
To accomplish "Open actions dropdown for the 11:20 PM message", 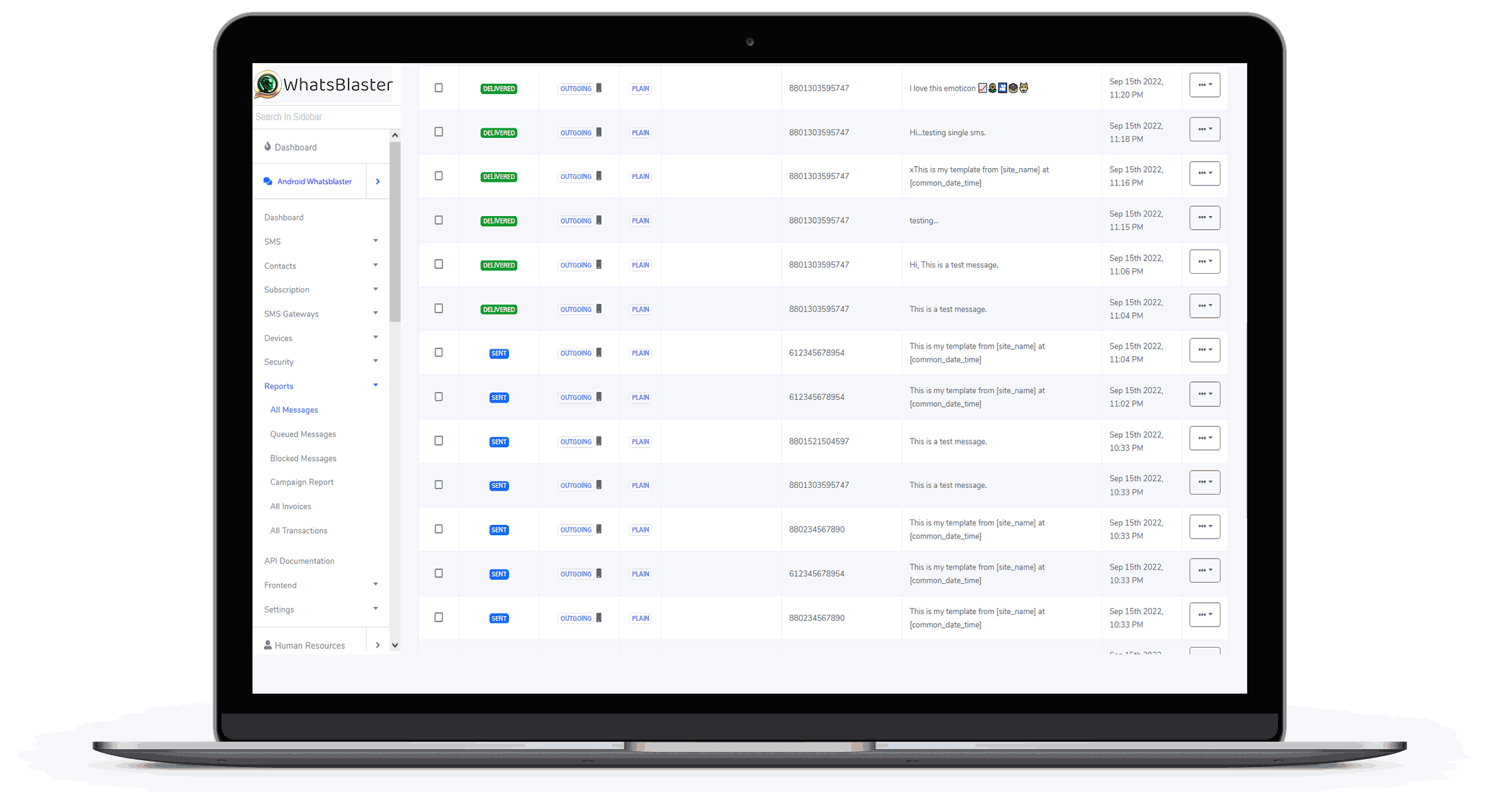I will [1204, 85].
